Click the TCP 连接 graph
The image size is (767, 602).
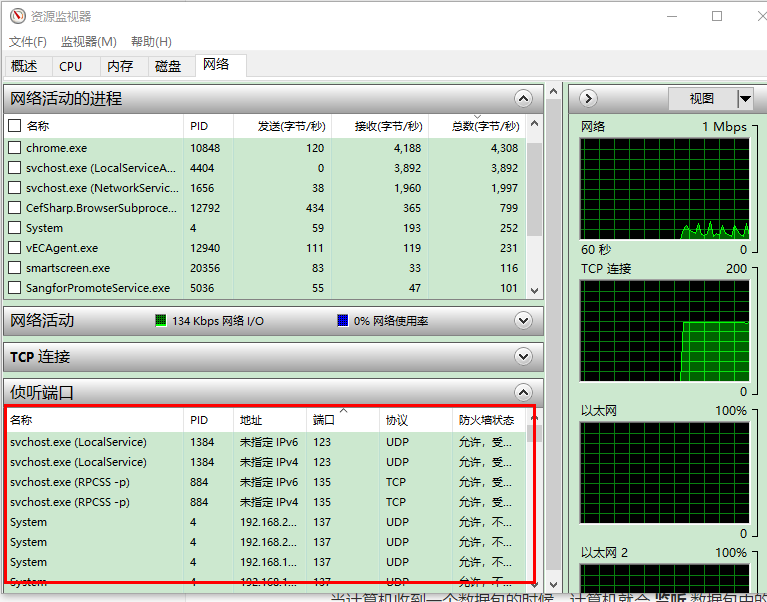(664, 331)
